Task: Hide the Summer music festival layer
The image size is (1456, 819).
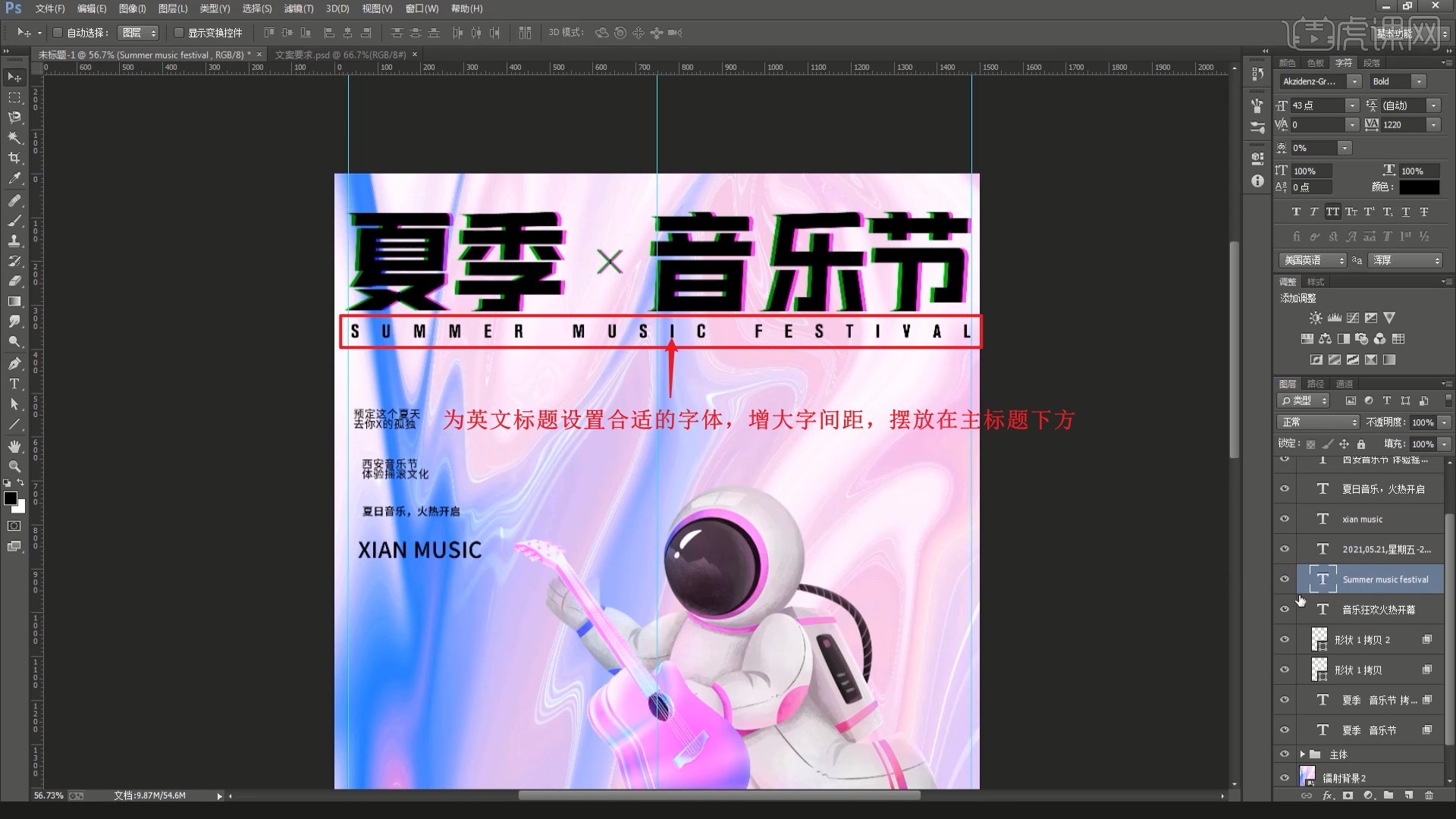Action: pyautogui.click(x=1285, y=579)
